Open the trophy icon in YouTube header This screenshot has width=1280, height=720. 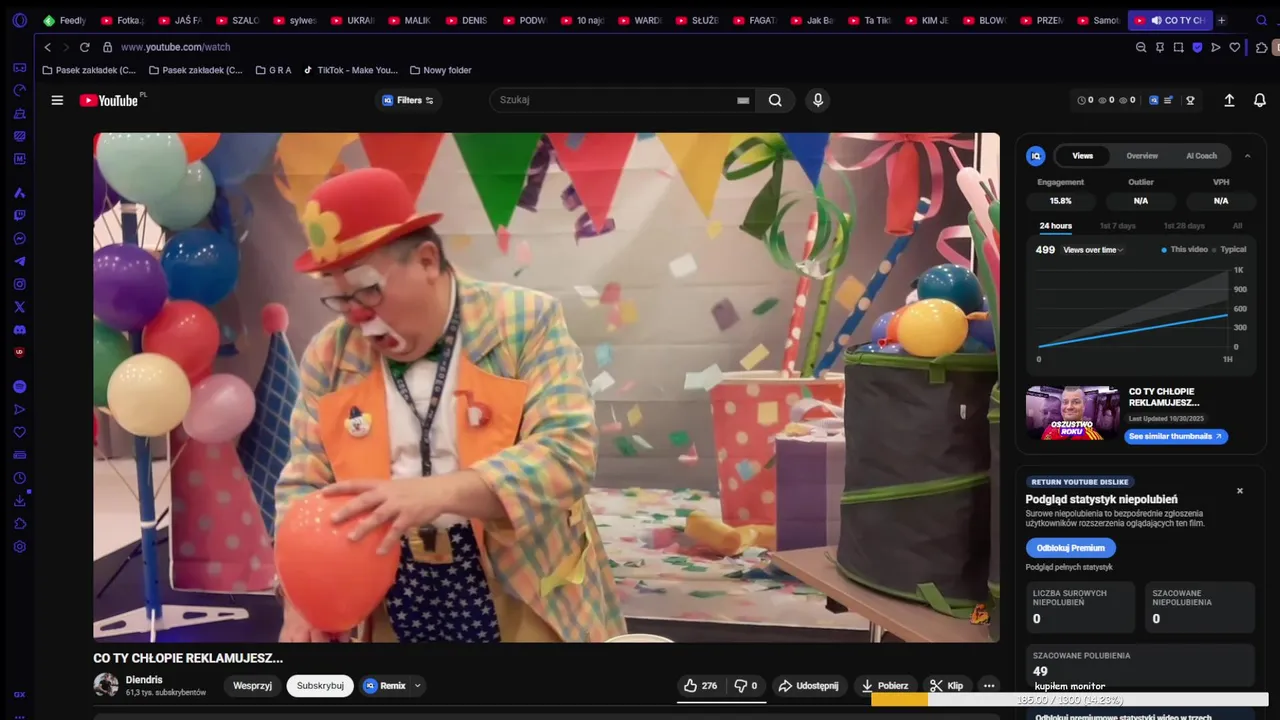coord(1190,100)
